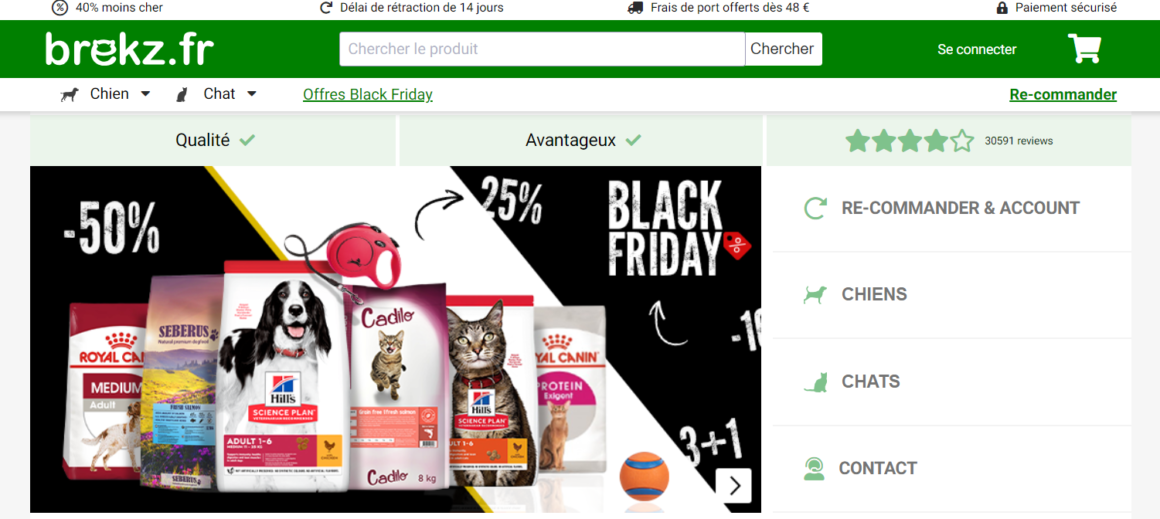
Task: Focus the Chercher le produit search field
Action: point(542,49)
